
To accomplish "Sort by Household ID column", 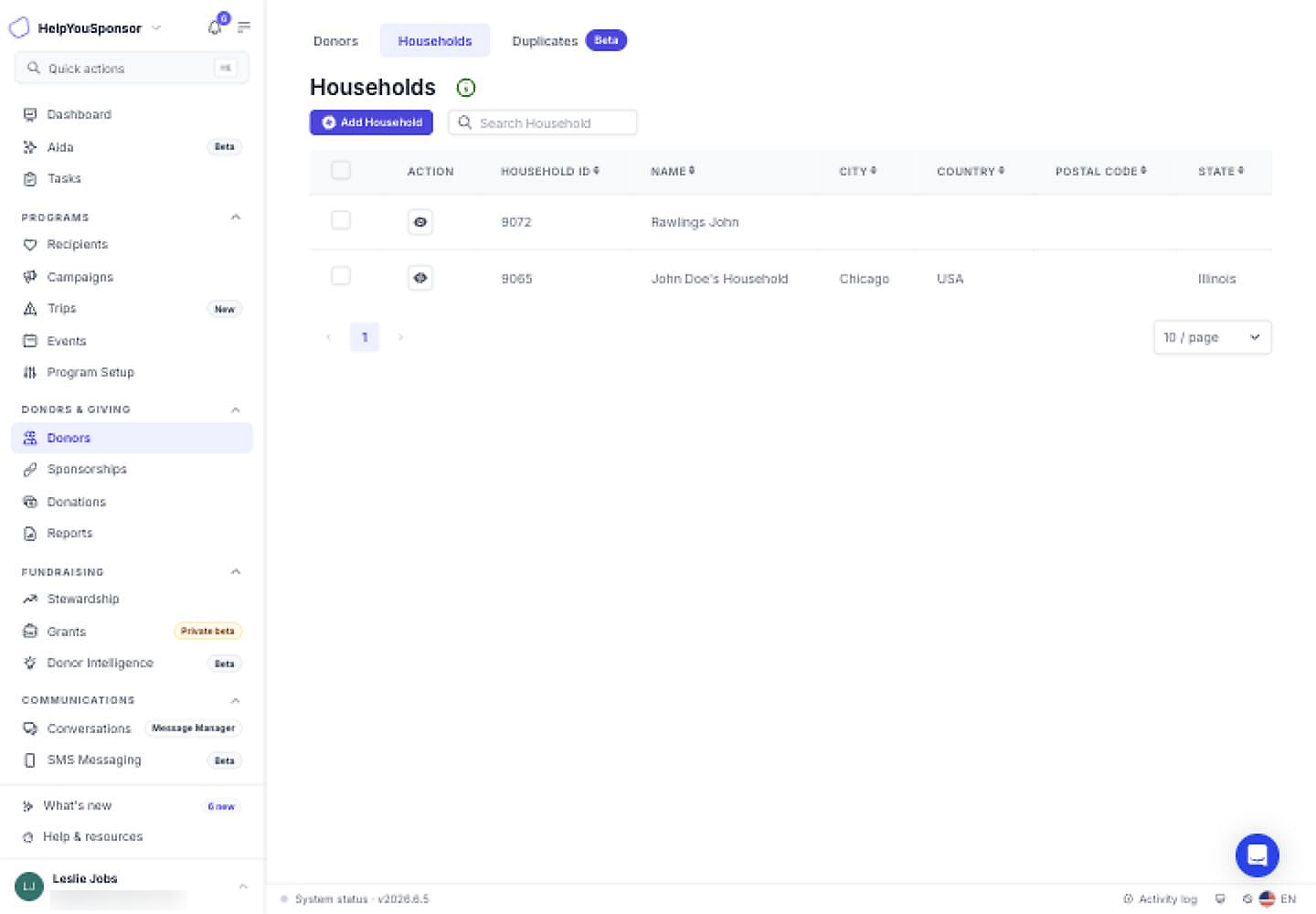I will click(x=550, y=171).
